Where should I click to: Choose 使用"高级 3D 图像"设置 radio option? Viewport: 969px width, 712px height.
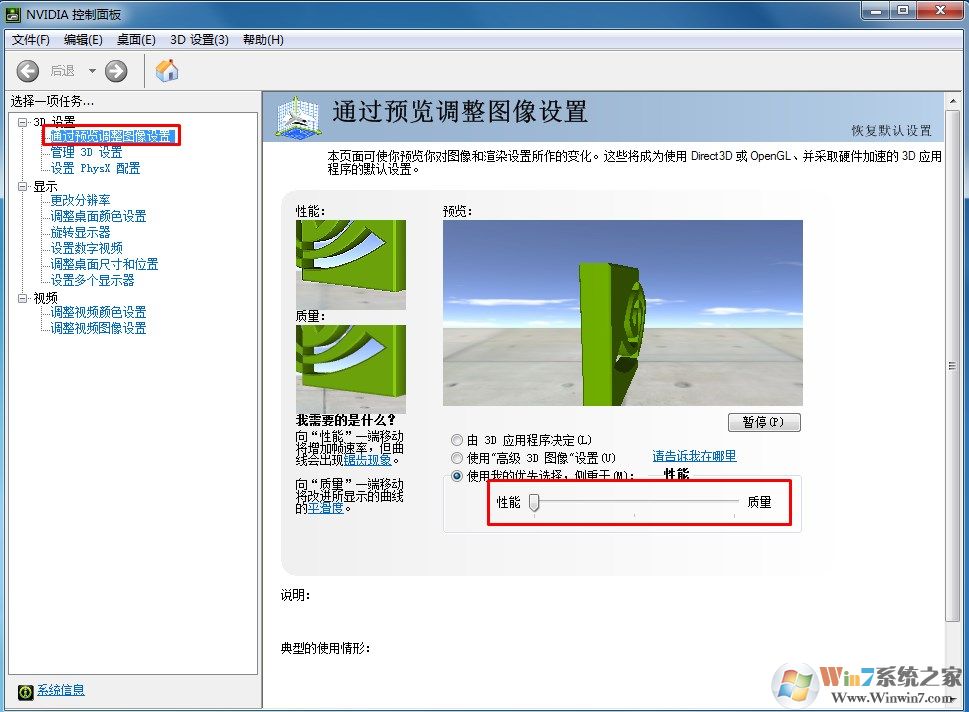click(457, 458)
